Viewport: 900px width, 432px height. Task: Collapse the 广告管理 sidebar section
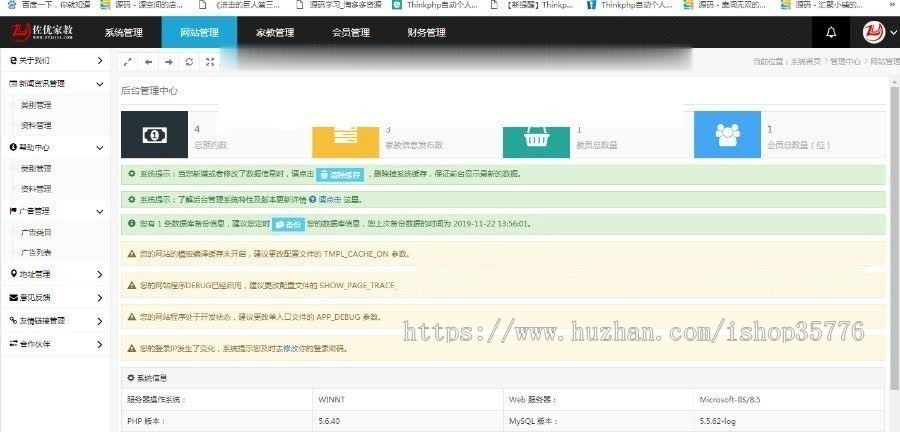[x=55, y=211]
